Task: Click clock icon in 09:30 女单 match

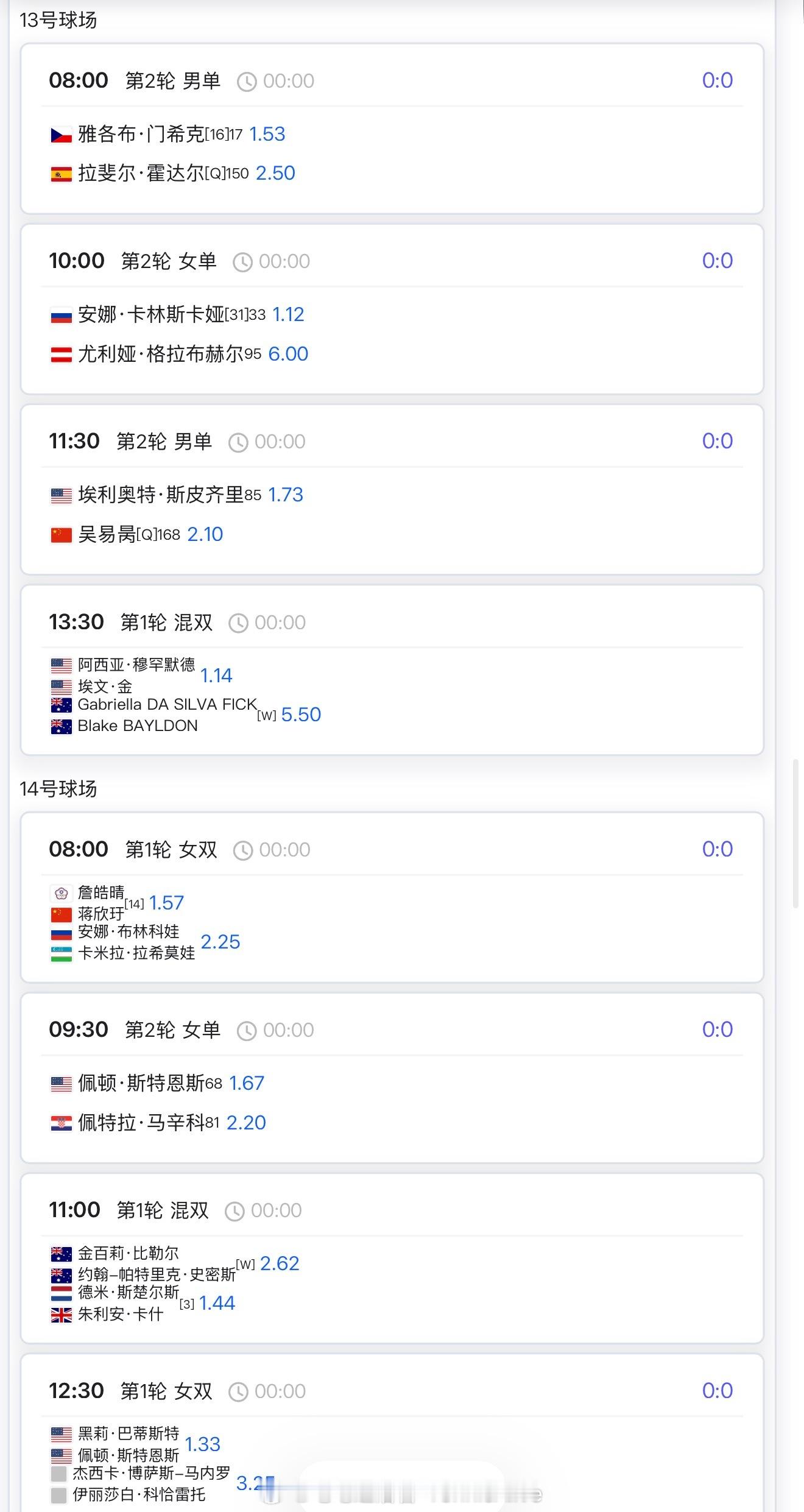Action: click(246, 1031)
